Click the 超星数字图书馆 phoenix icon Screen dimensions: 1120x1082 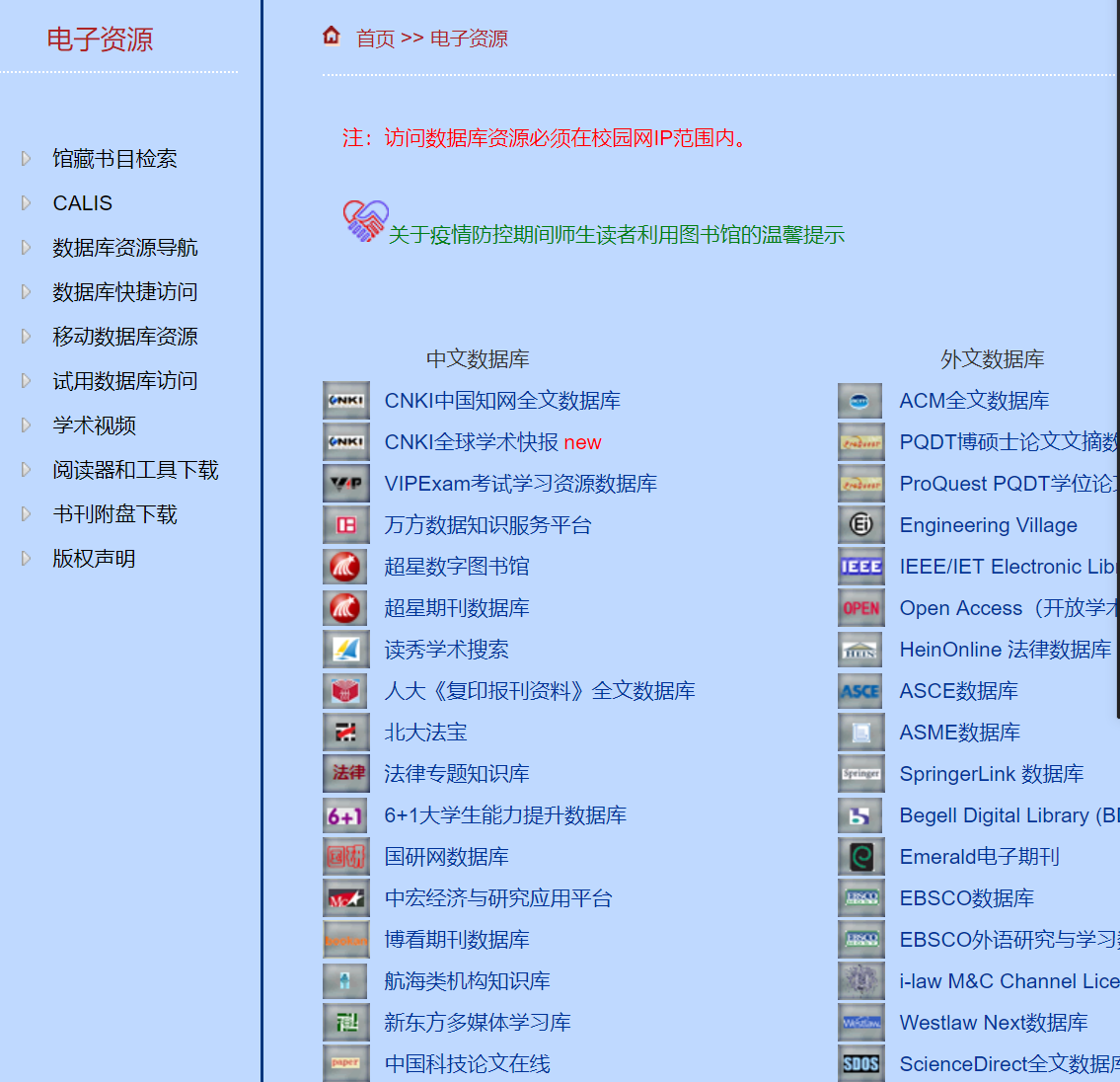point(346,566)
